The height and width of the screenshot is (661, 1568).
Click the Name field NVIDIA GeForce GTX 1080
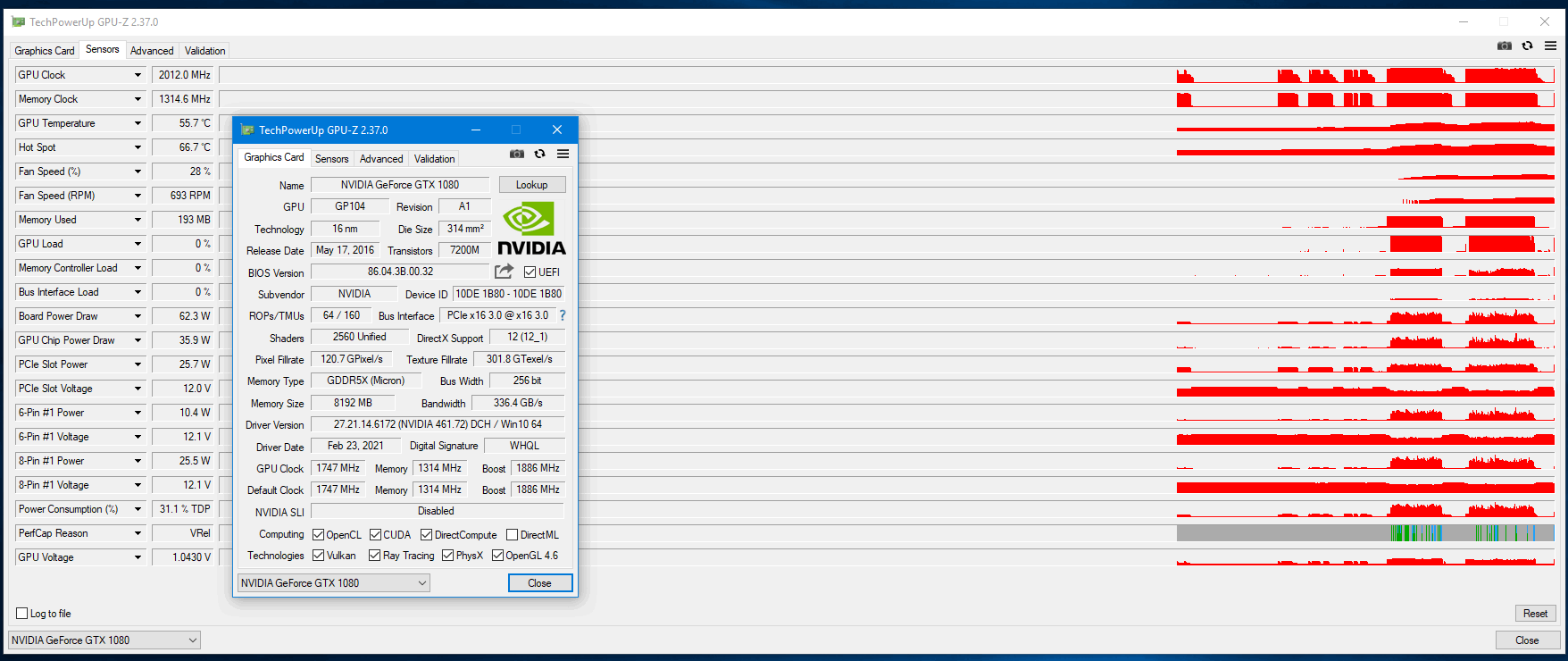400,185
